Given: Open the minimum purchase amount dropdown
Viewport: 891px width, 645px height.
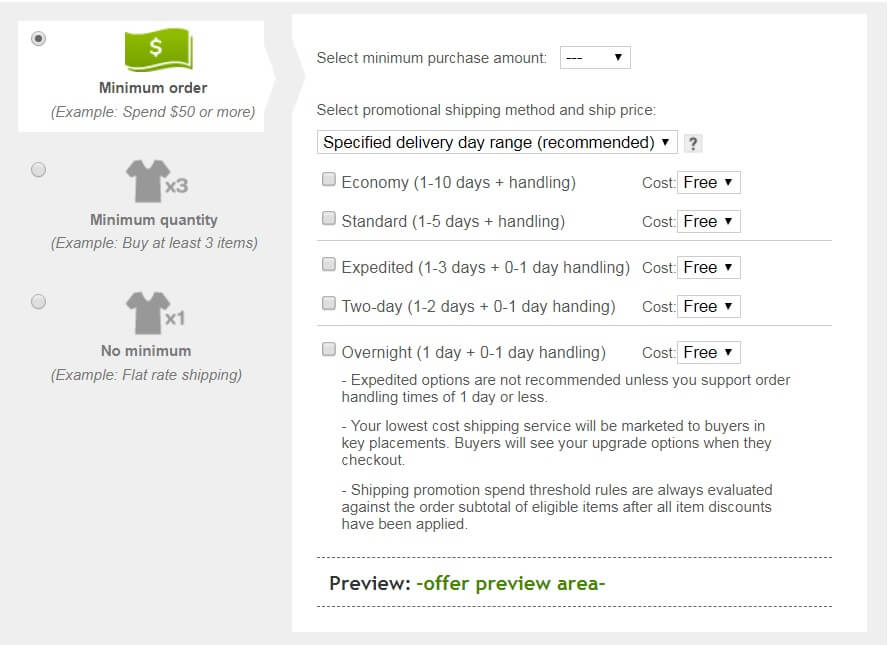Looking at the screenshot, I should (x=596, y=57).
